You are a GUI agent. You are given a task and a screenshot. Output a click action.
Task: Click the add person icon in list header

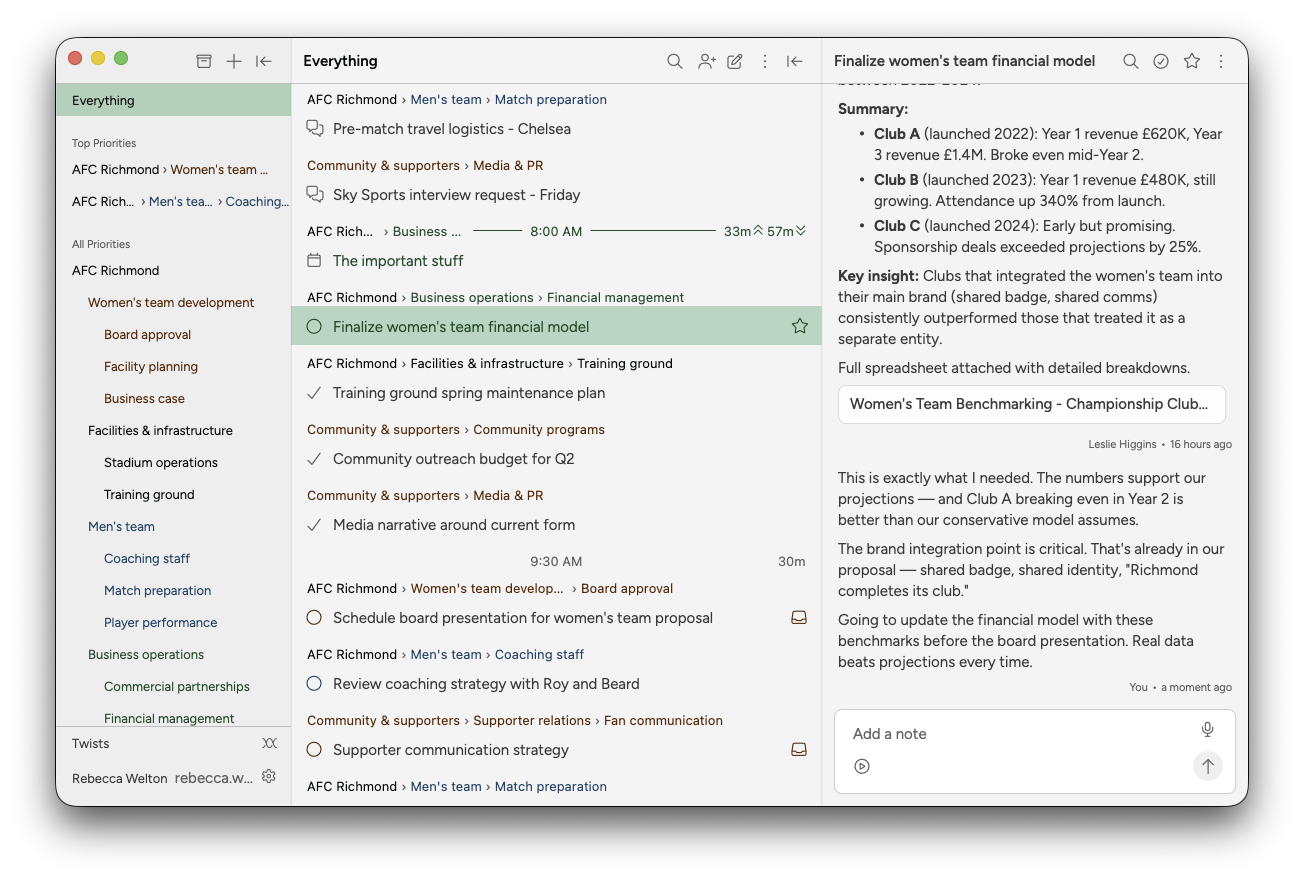tap(706, 61)
